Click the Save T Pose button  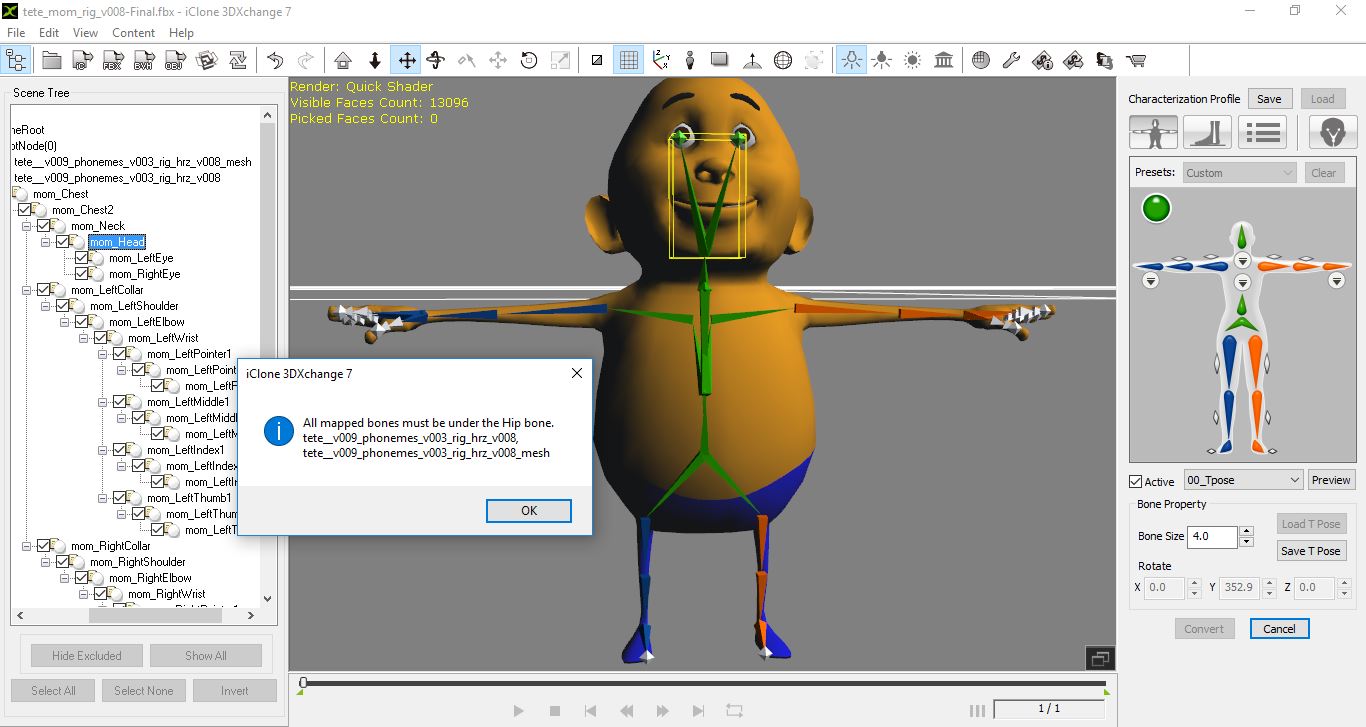click(x=1311, y=551)
